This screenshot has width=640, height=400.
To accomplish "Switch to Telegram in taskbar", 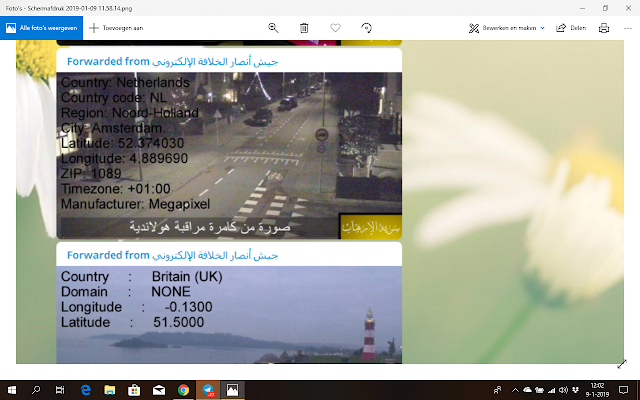I will pos(208,390).
